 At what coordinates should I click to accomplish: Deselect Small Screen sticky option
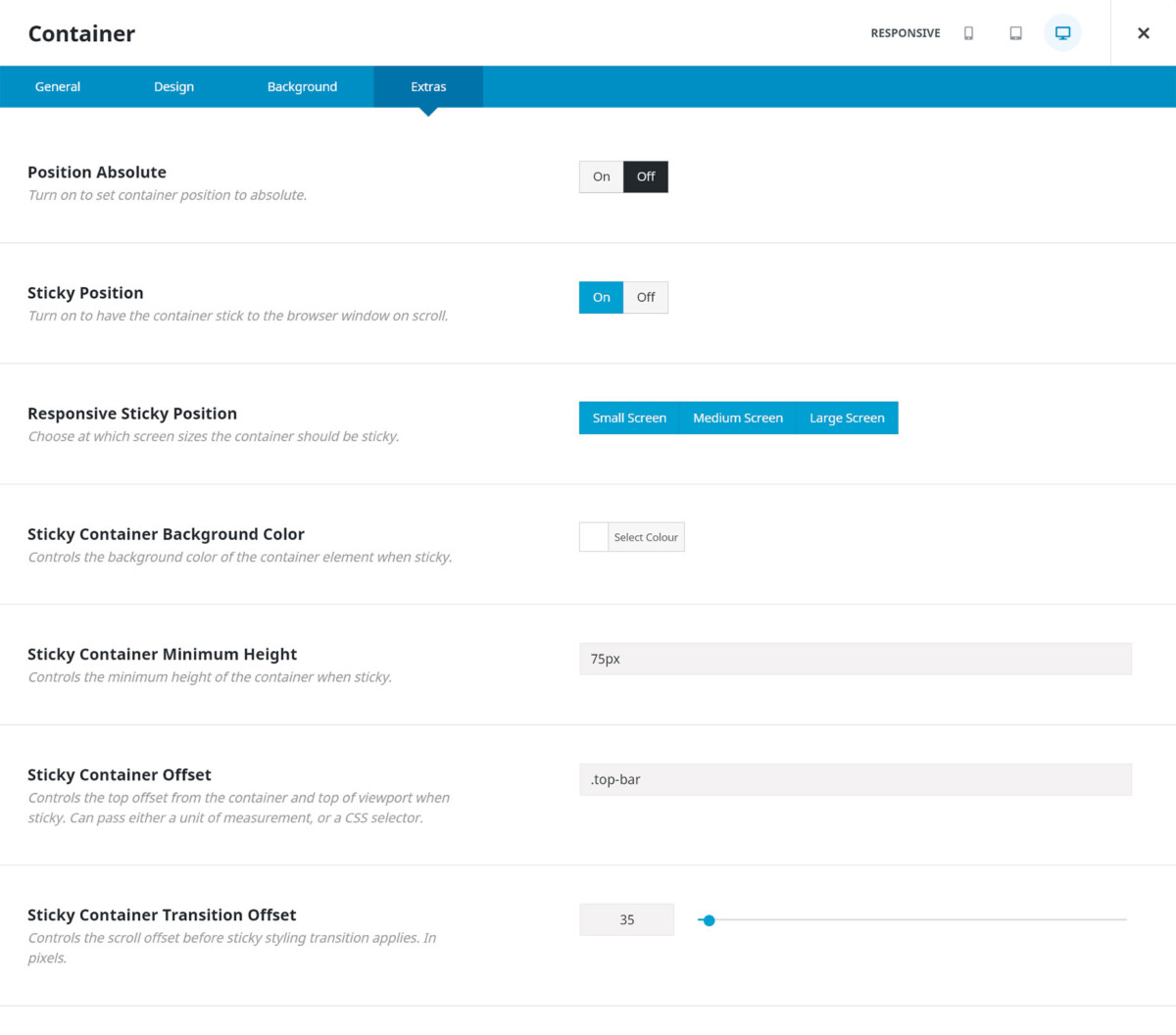tap(628, 418)
